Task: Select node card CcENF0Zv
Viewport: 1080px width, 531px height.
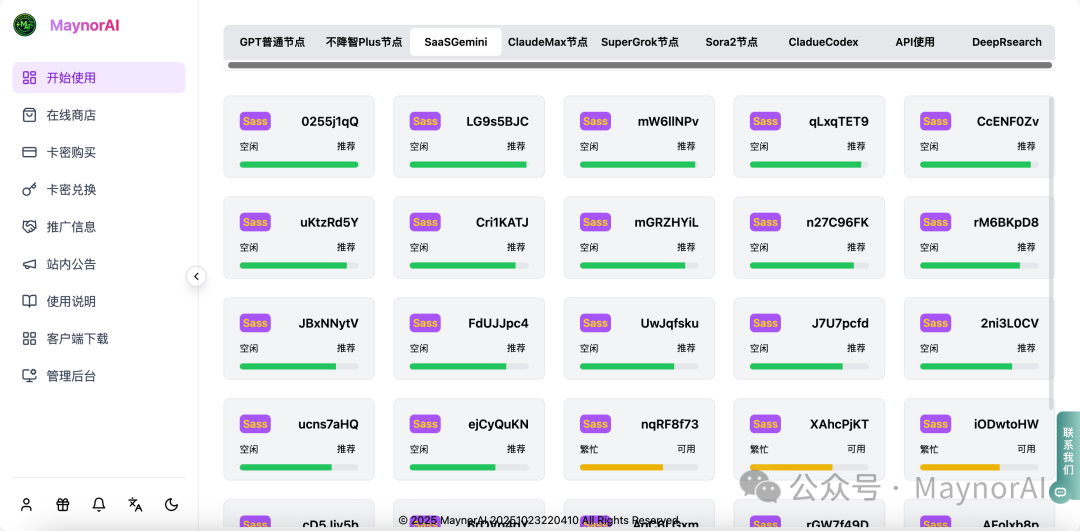Action: pyautogui.click(x=979, y=136)
